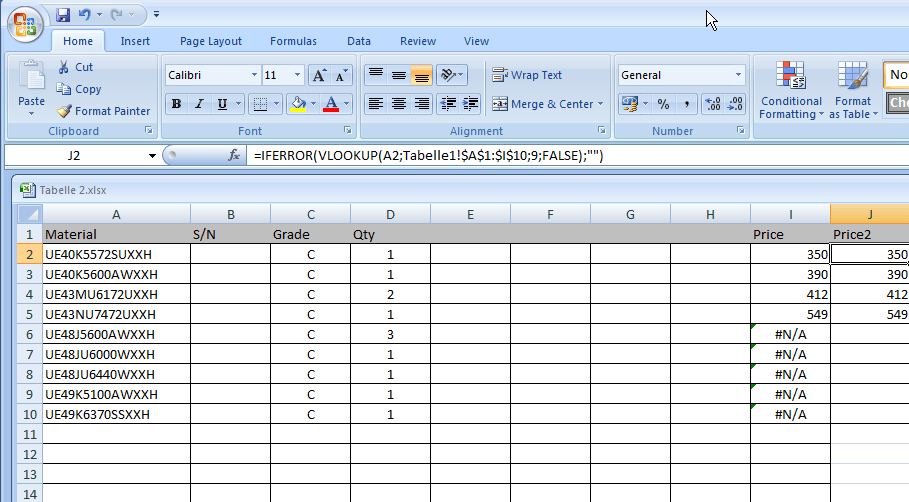Viewport: 909px width, 502px height.
Task: Go to the Data tab
Action: [359, 41]
